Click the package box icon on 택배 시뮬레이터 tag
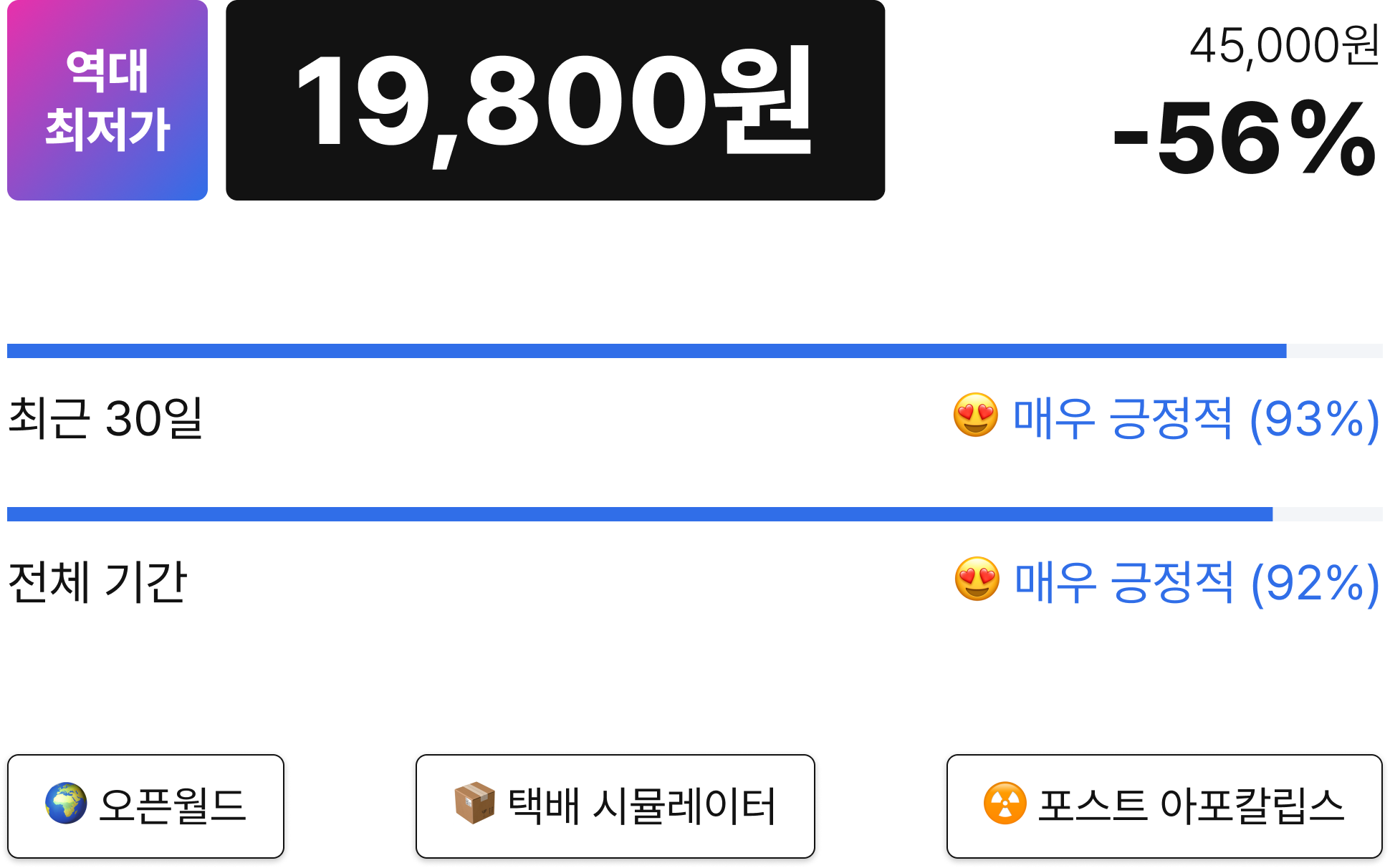The image size is (1390, 868). tap(474, 804)
